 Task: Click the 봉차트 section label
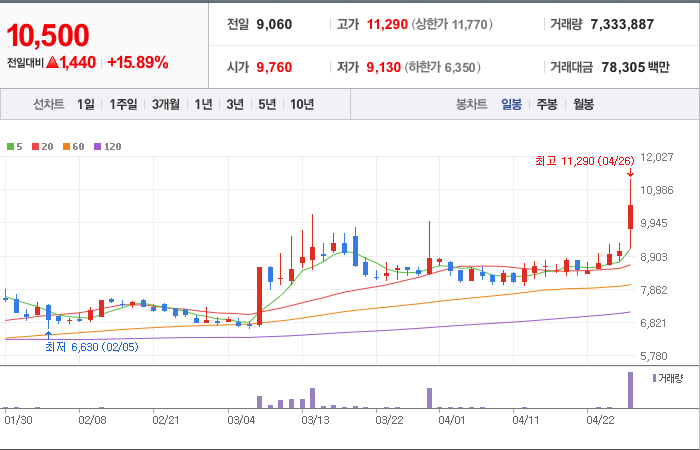pos(471,104)
